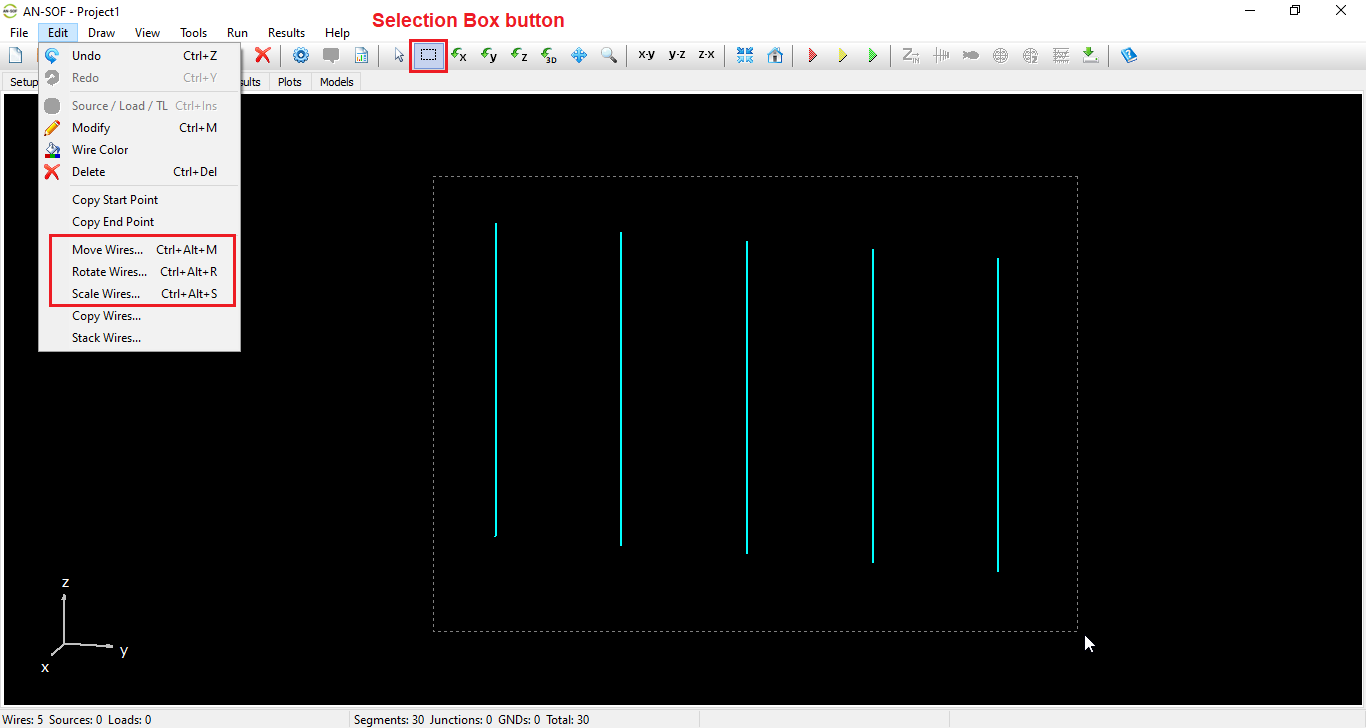Select Copy End Point entry
The width and height of the screenshot is (1366, 728).
point(139,222)
